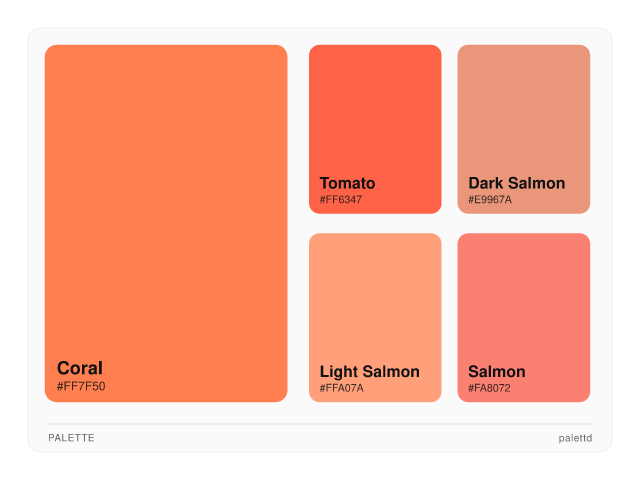Select the large Coral color swatch

coord(166,200)
